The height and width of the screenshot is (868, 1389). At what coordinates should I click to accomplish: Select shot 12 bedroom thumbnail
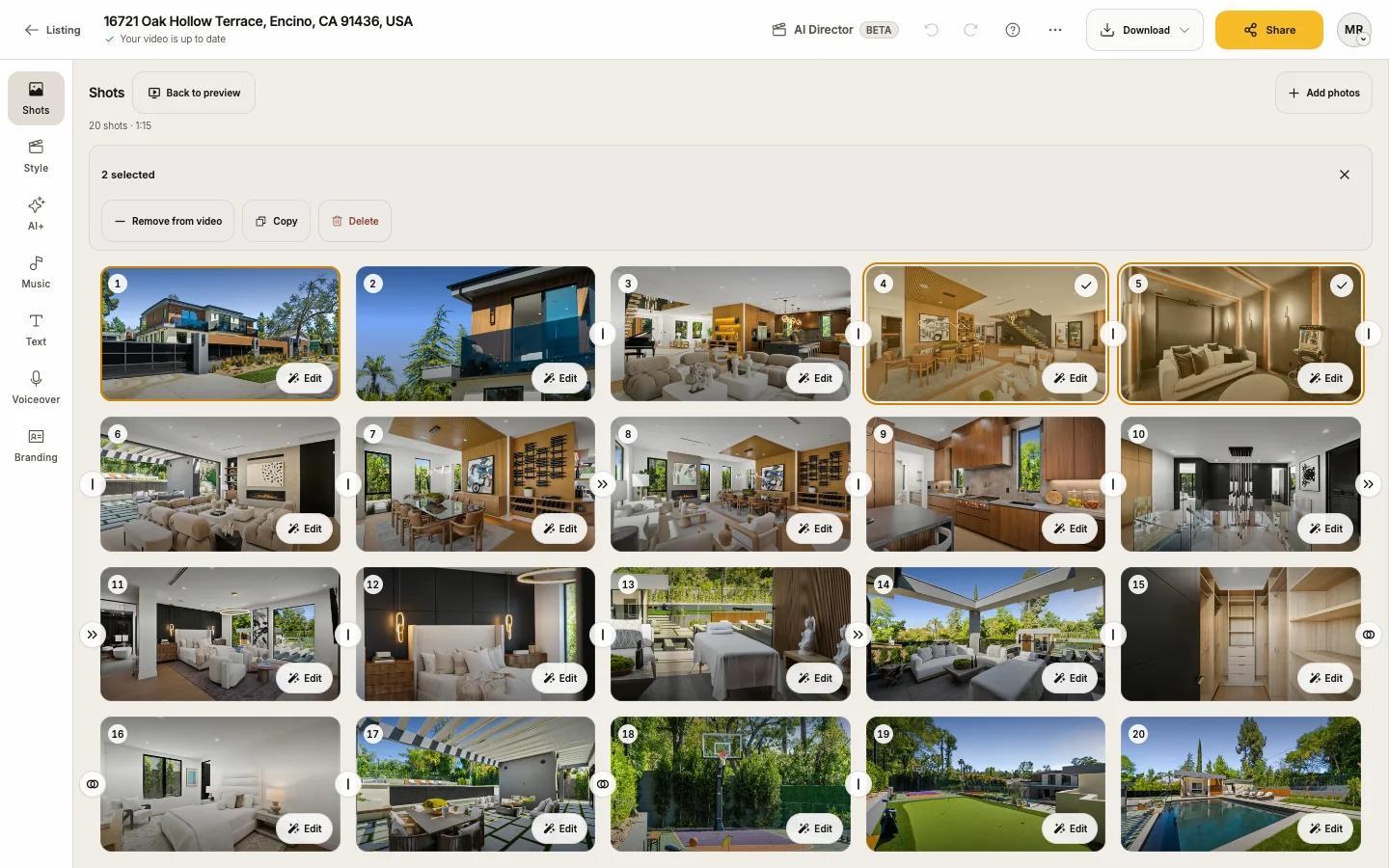tap(476, 634)
